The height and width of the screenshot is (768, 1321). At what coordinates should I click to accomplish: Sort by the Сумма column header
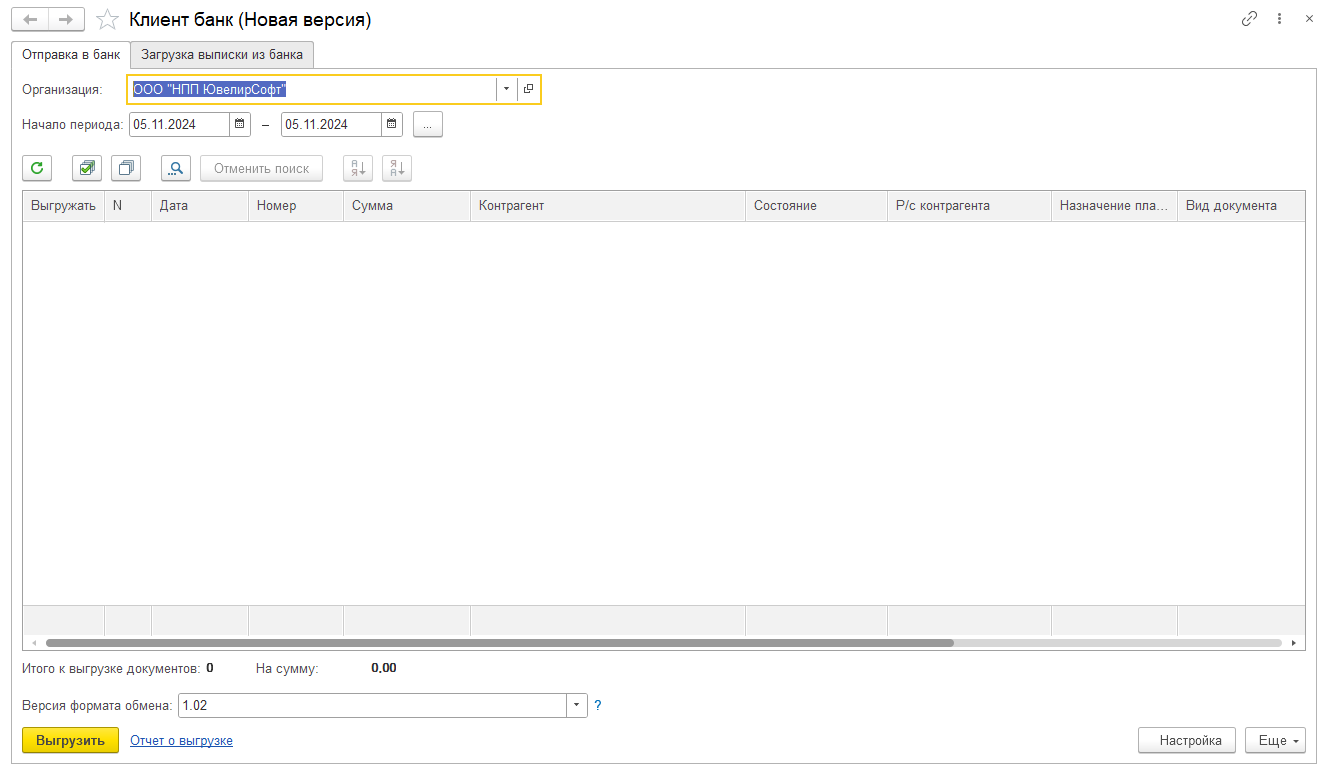pyautogui.click(x=407, y=205)
